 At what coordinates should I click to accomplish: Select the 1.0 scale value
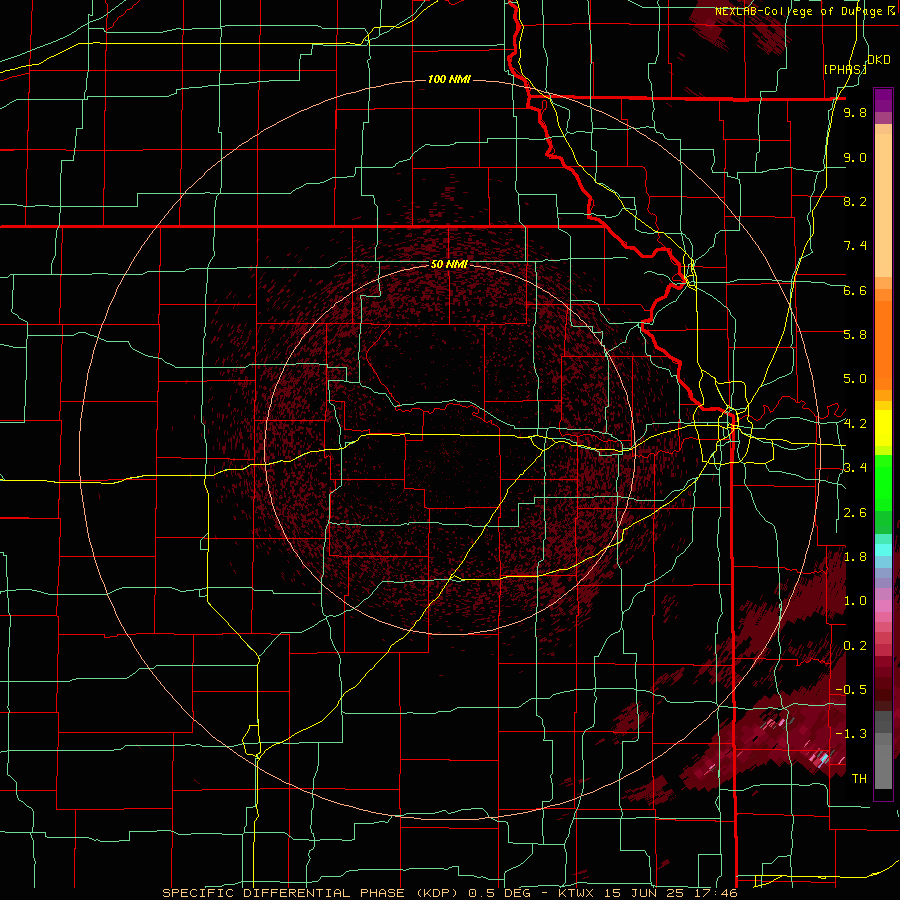pos(855,601)
